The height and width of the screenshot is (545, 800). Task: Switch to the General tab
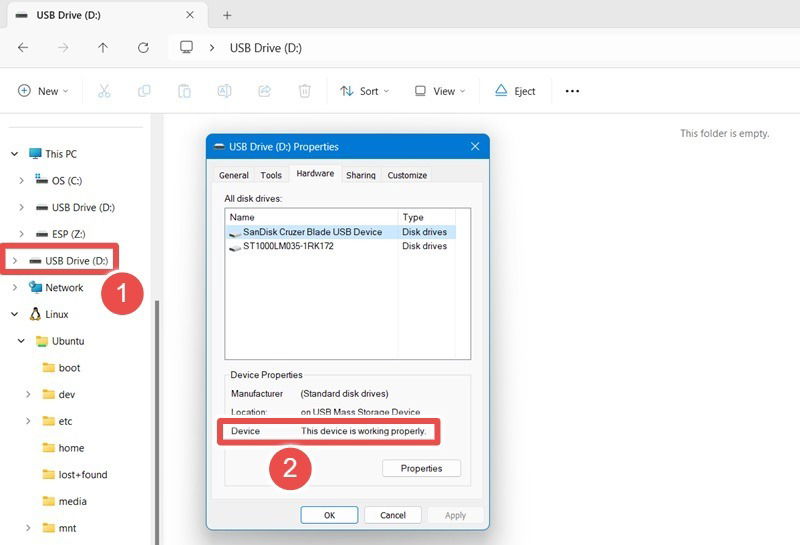(x=233, y=175)
